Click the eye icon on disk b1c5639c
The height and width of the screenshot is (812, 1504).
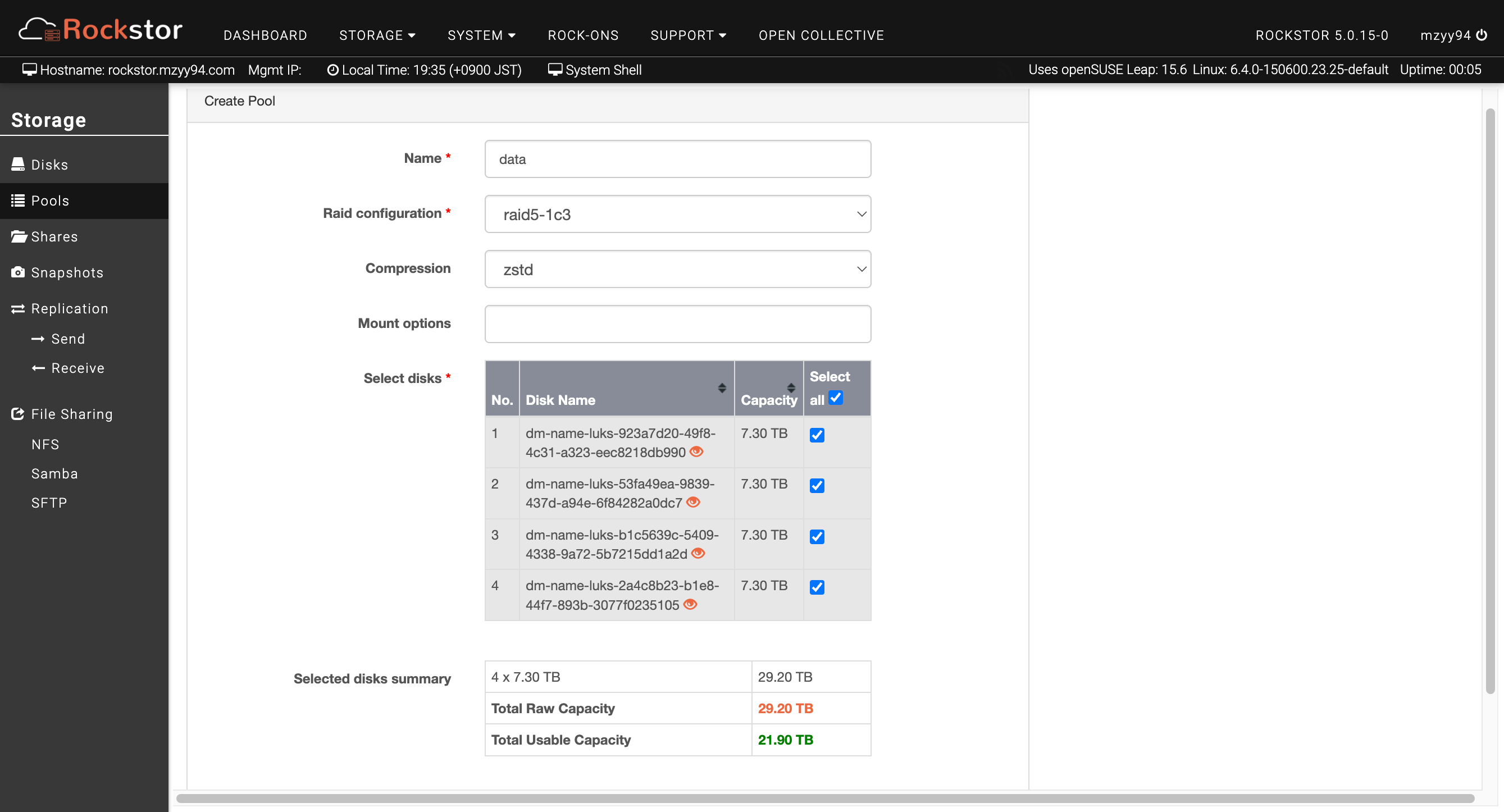tap(698, 553)
